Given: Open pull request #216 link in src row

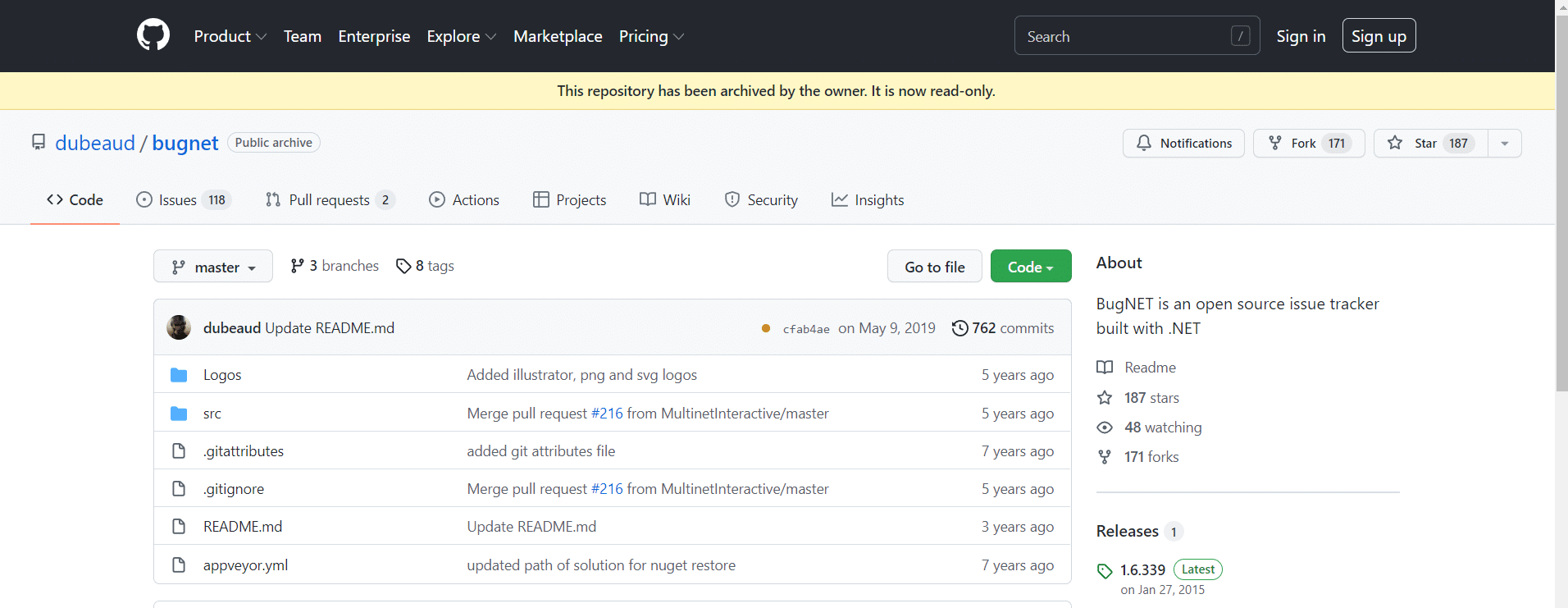Looking at the screenshot, I should (x=607, y=414).
